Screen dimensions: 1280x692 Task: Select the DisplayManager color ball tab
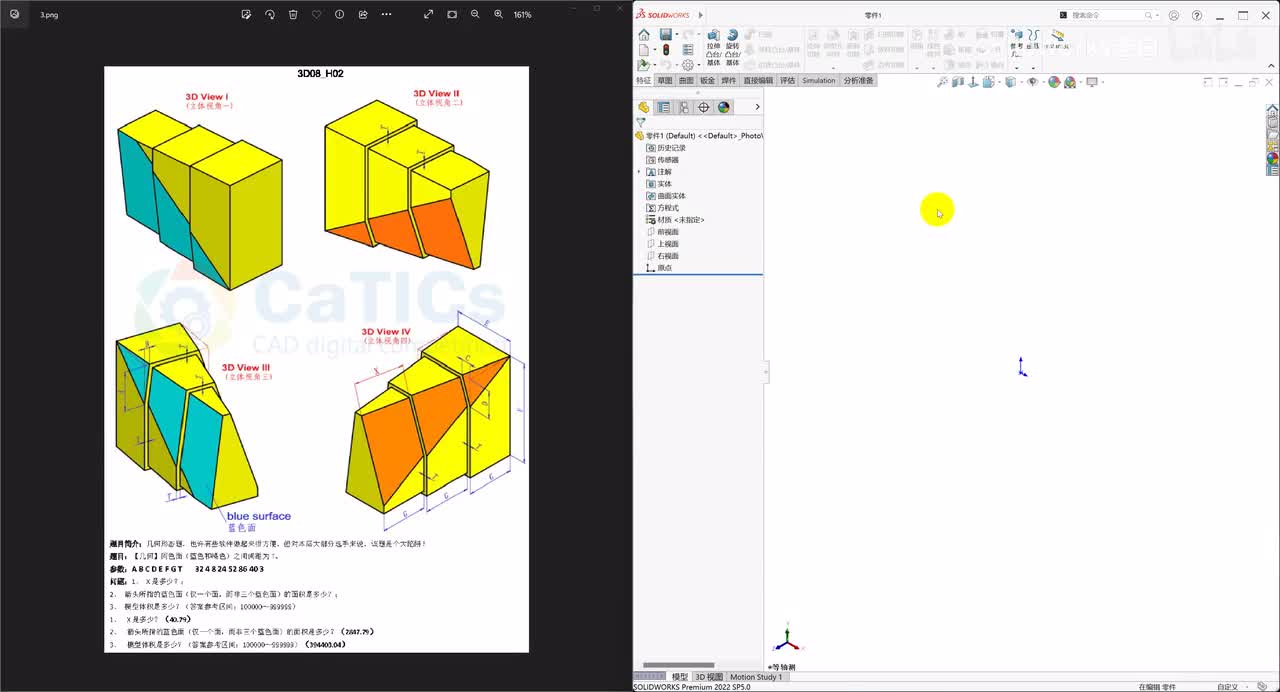pos(724,107)
